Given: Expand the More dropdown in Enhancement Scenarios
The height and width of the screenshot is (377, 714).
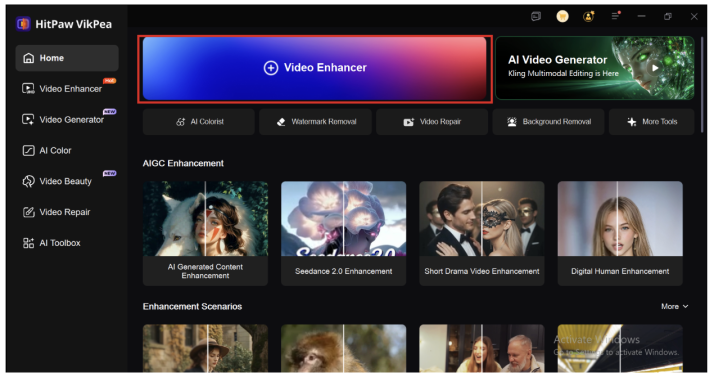Looking at the screenshot, I should (674, 306).
